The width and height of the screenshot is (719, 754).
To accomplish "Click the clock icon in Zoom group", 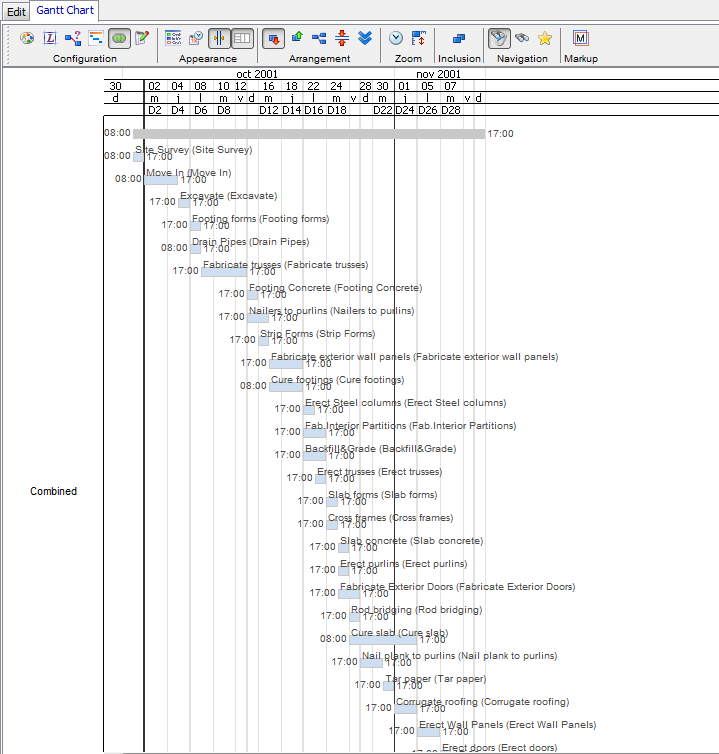I will (396, 38).
